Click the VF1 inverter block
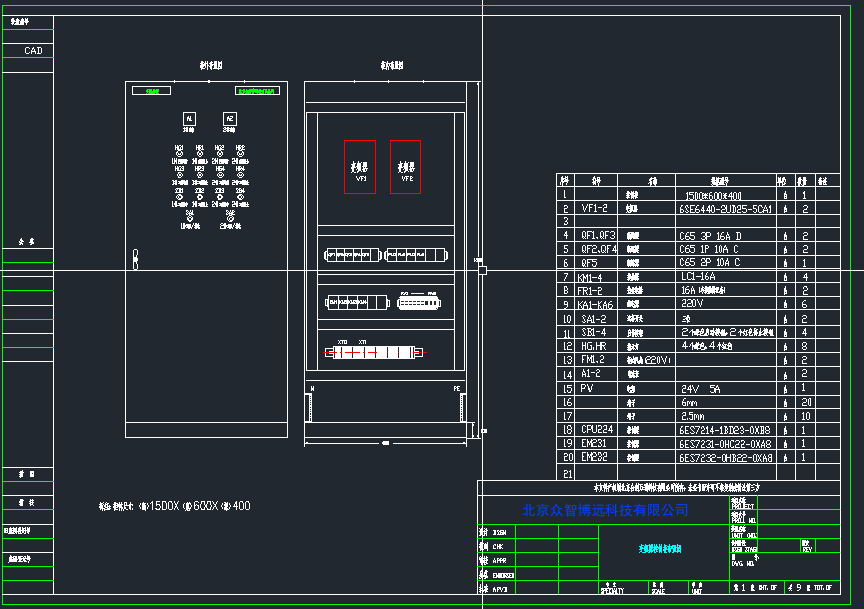The image size is (864, 609). pos(360,166)
